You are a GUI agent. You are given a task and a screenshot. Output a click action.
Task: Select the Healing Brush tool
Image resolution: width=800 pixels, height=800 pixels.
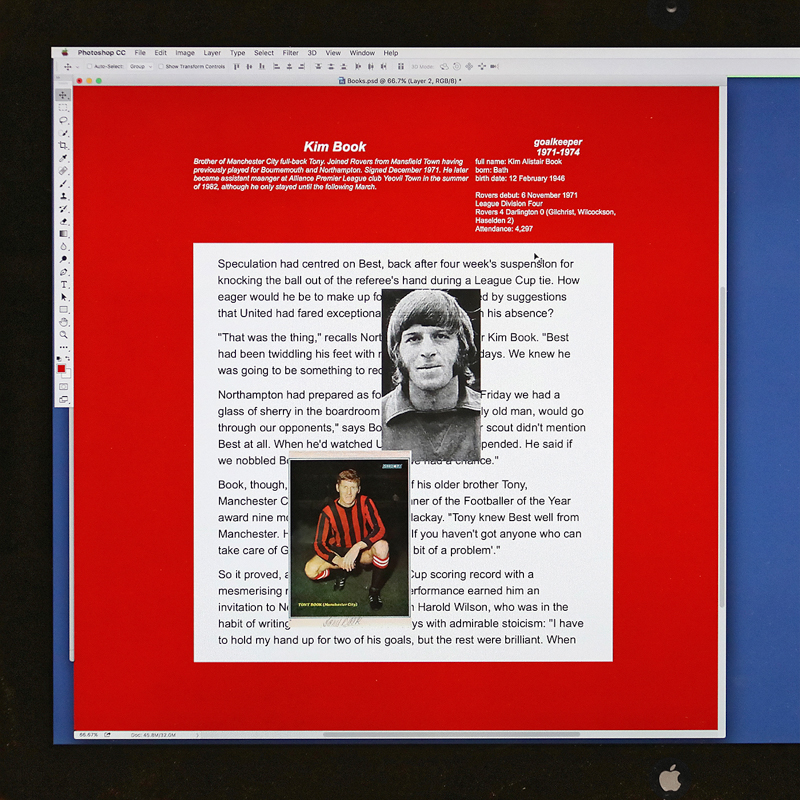click(63, 171)
